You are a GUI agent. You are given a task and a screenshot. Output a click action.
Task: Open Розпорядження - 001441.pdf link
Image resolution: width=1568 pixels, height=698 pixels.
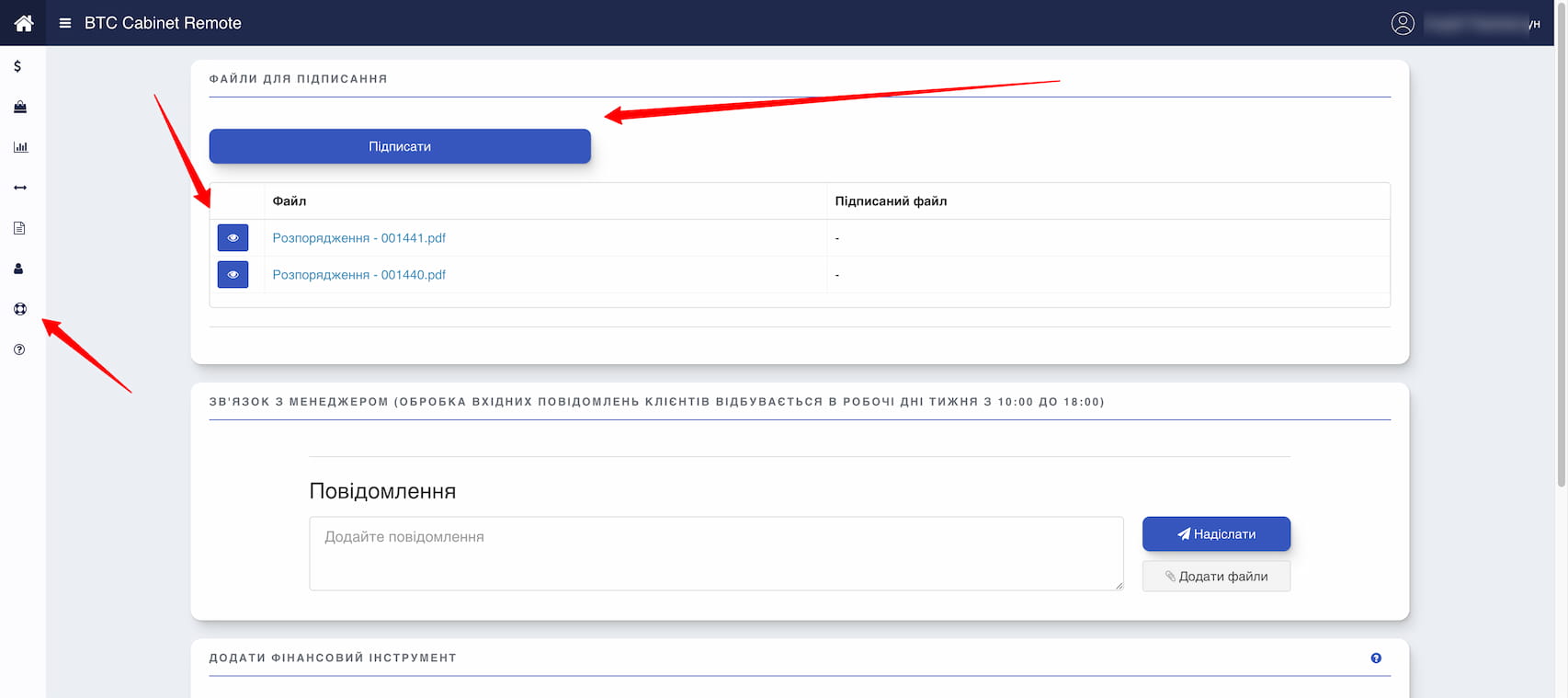(358, 238)
